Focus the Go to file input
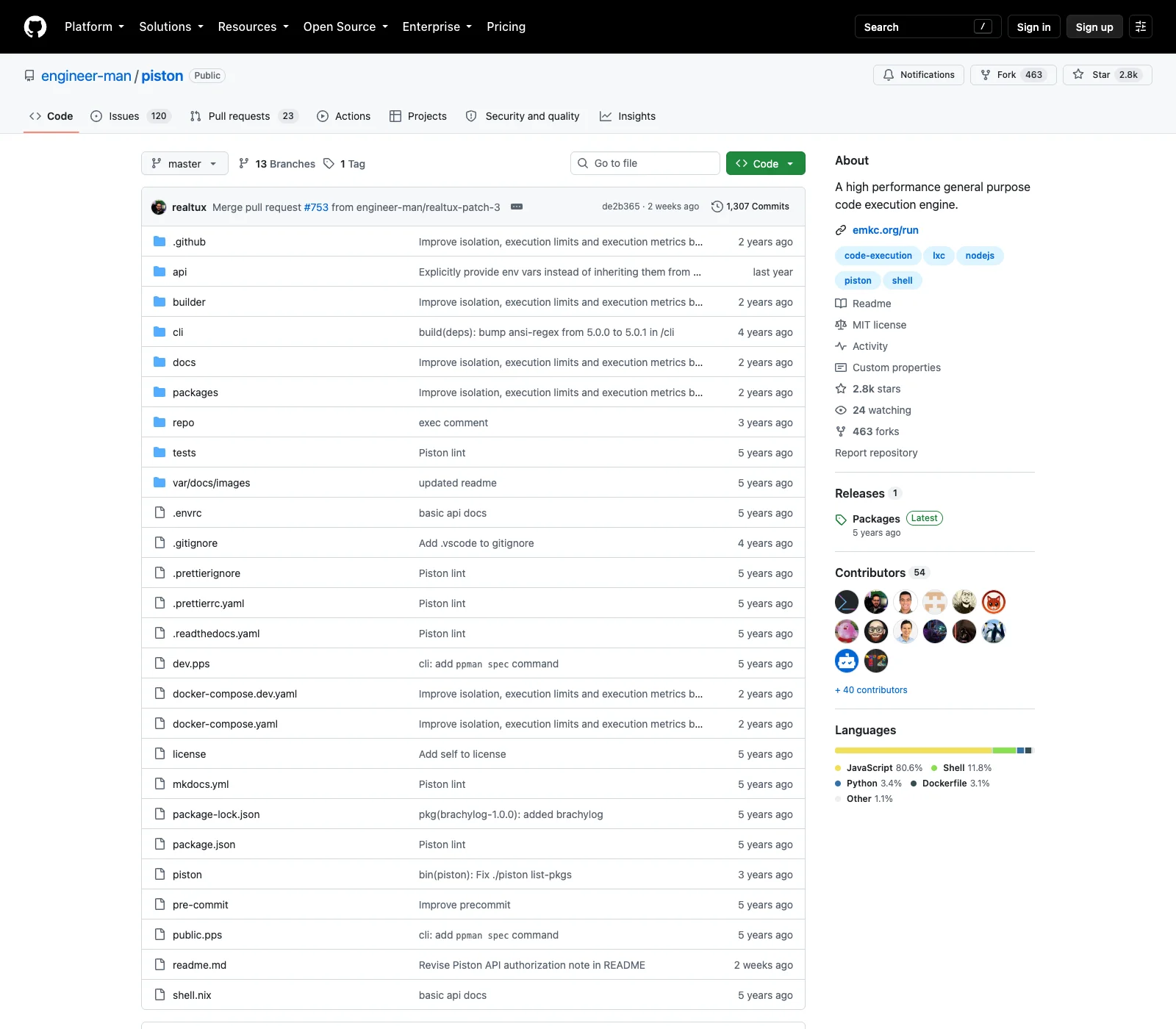 pyautogui.click(x=645, y=163)
